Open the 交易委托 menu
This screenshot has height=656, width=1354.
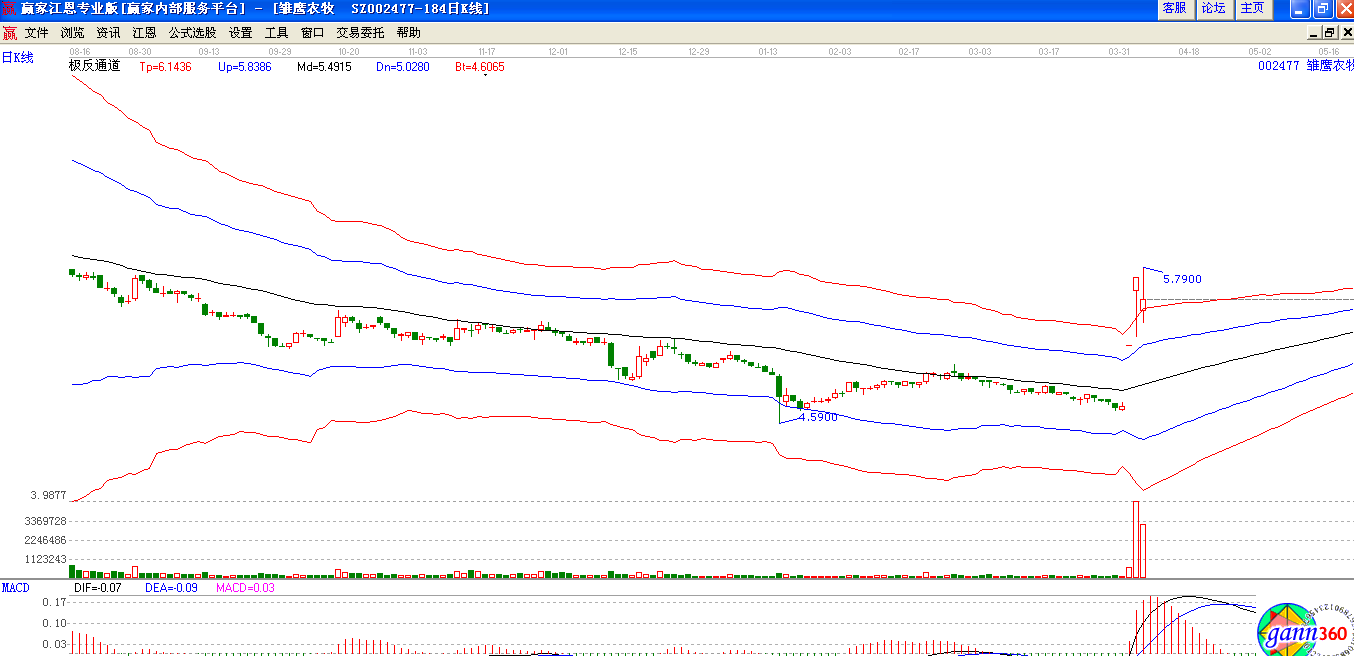point(360,33)
